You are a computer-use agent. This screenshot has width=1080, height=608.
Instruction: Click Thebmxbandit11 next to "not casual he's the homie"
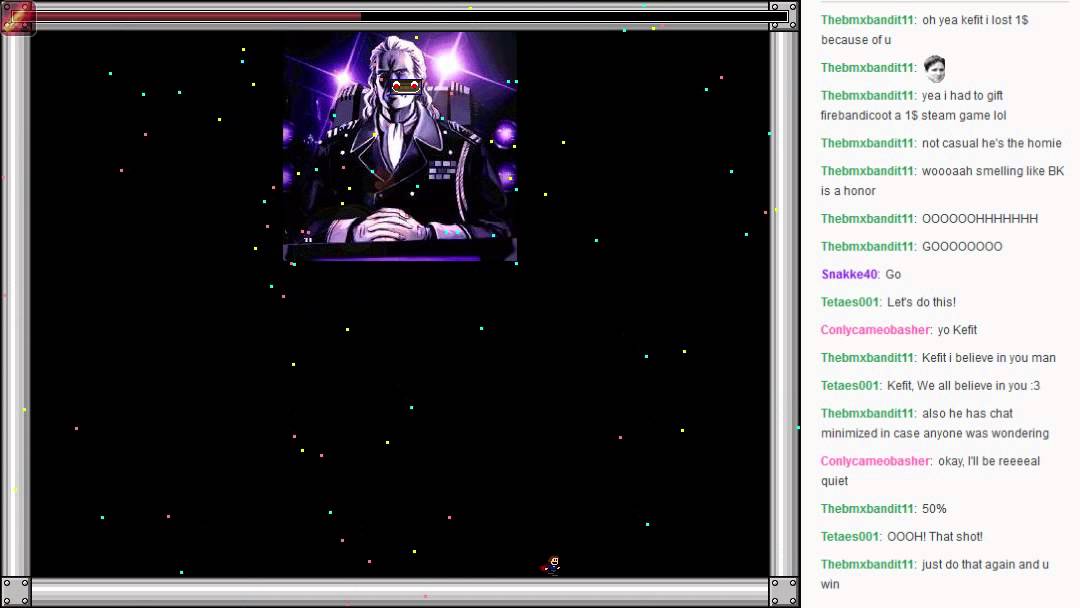[867, 143]
